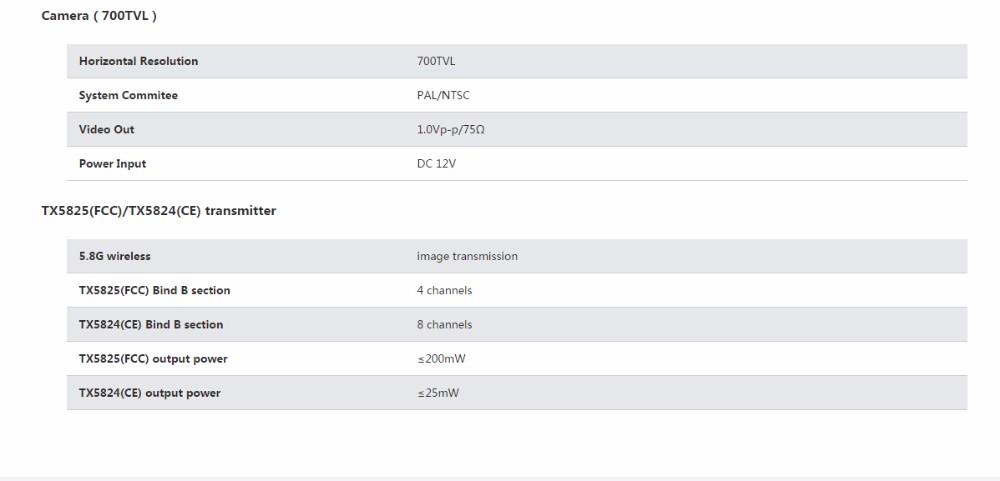Click the Horizontal Resolution row label

138,61
